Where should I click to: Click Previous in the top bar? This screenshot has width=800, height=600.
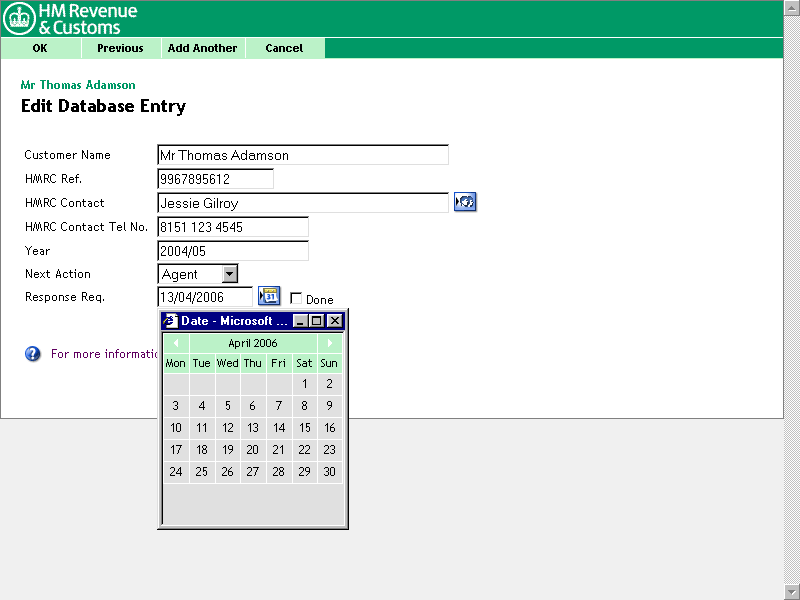coord(120,48)
